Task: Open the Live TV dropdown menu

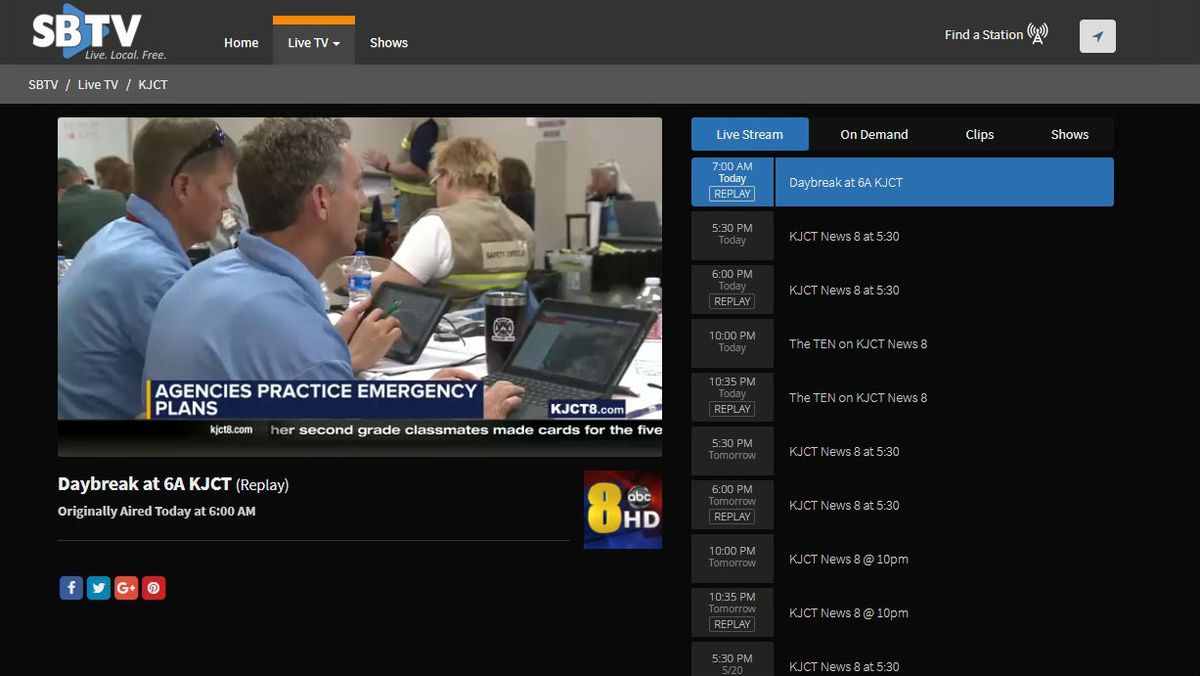Action: click(x=313, y=42)
